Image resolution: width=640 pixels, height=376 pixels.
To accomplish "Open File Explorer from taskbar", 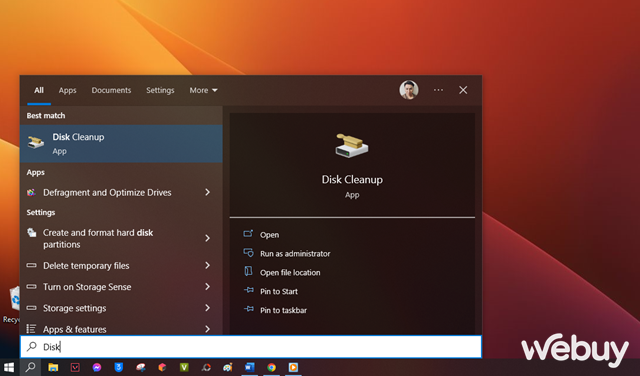I will click(x=53, y=367).
